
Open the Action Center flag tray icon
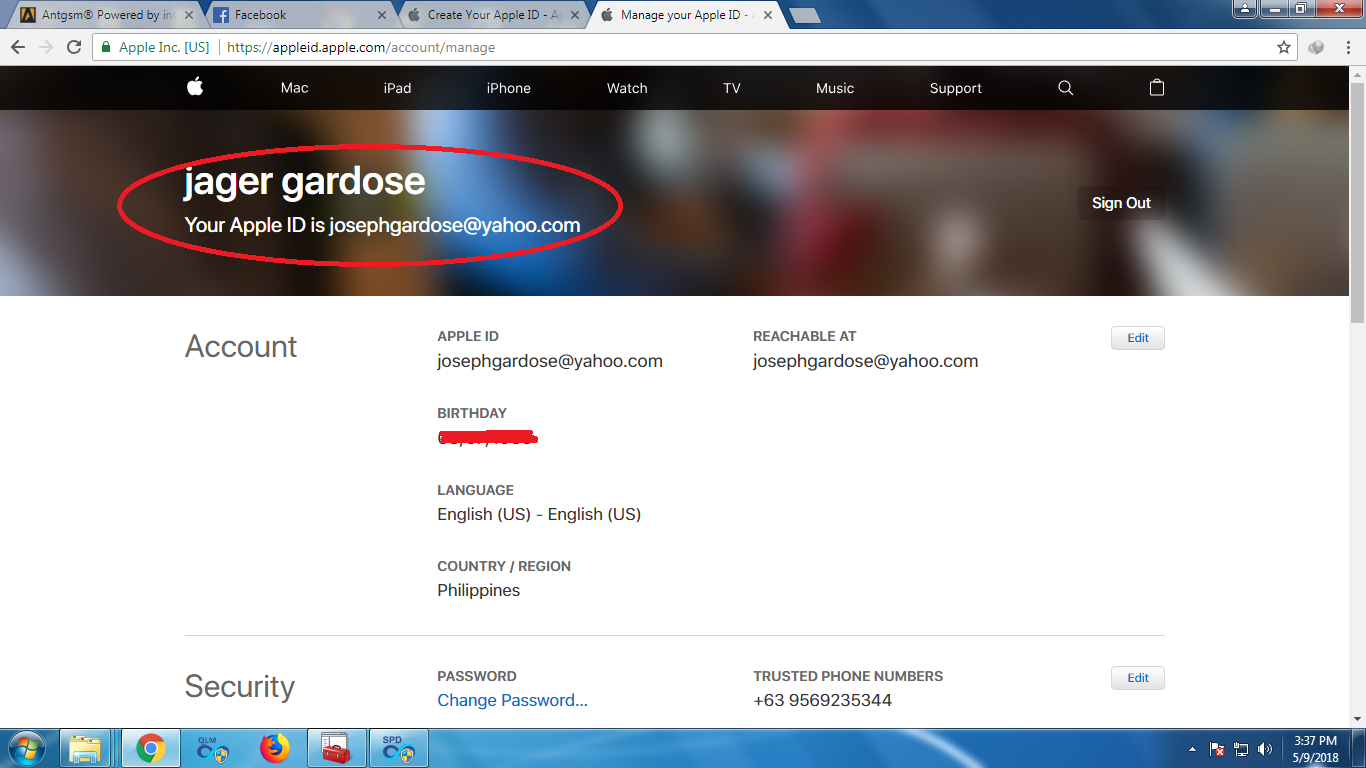(x=1217, y=749)
